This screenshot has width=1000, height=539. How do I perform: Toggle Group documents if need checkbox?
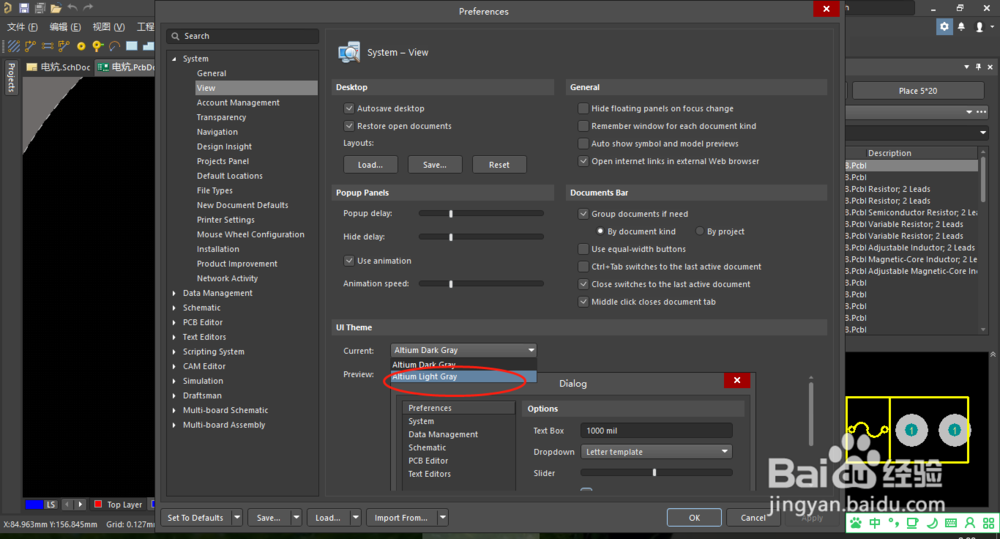(x=583, y=214)
